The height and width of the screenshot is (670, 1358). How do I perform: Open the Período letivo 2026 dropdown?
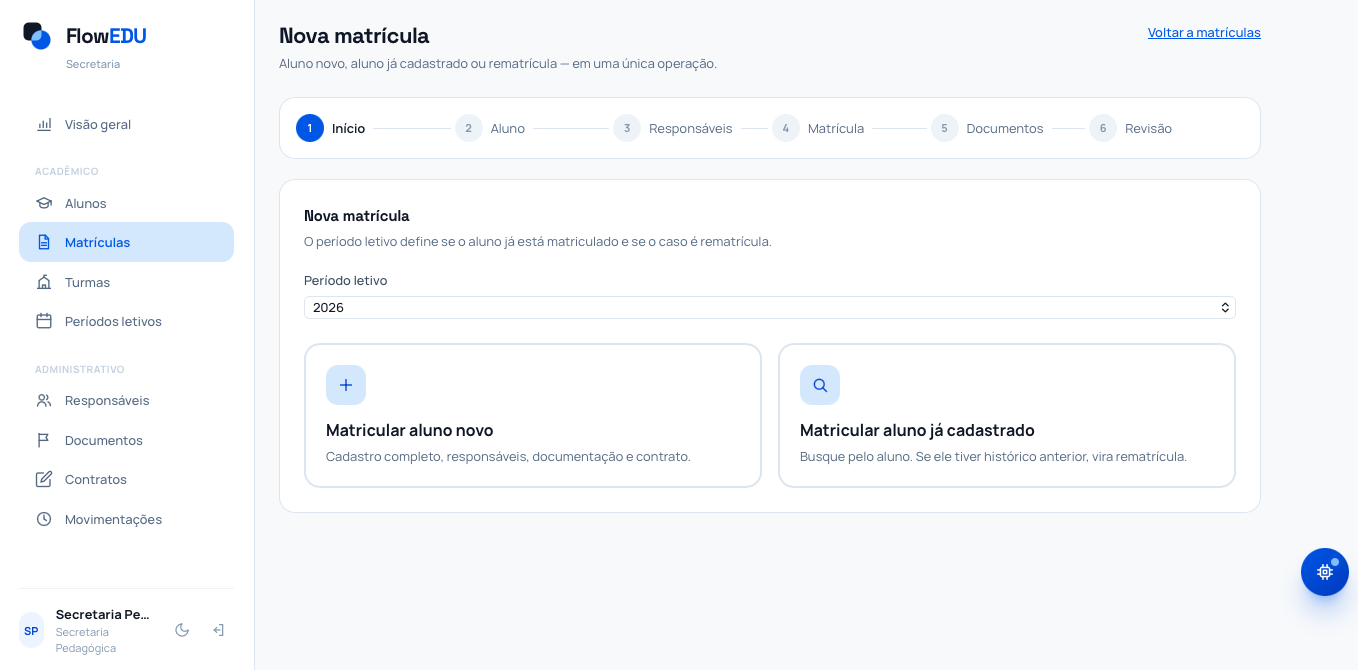[x=770, y=307]
